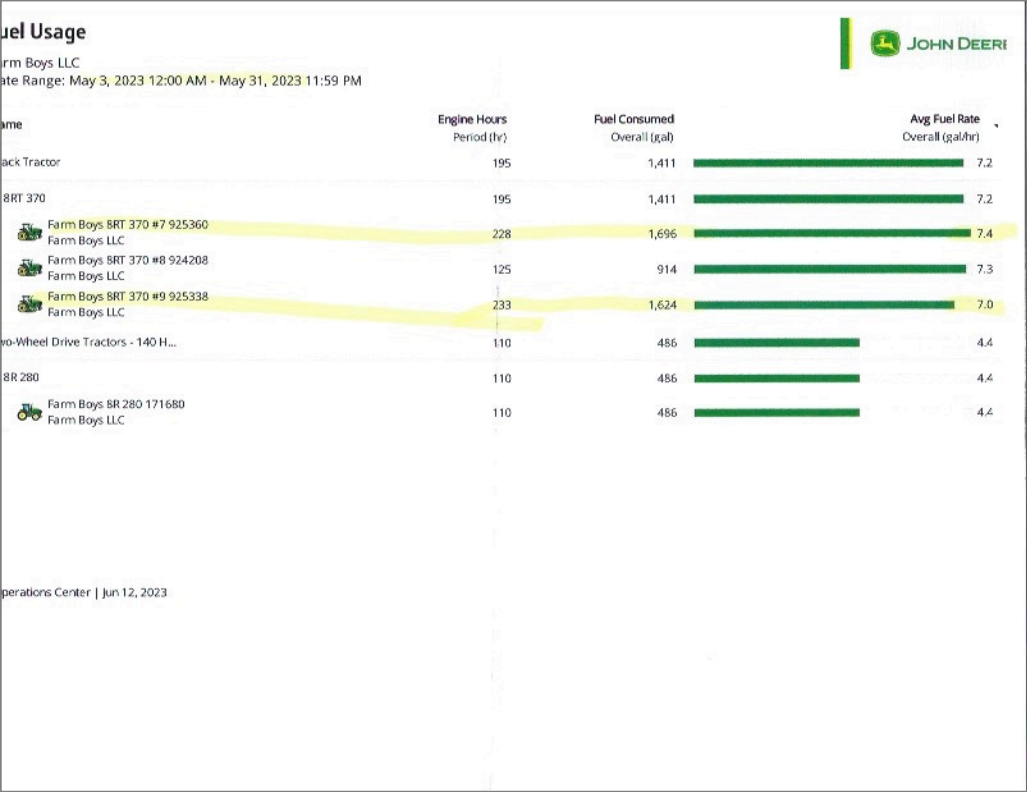The width and height of the screenshot is (1027, 792).
Task: Click engine hours value 228
Action: pyautogui.click(x=502, y=234)
